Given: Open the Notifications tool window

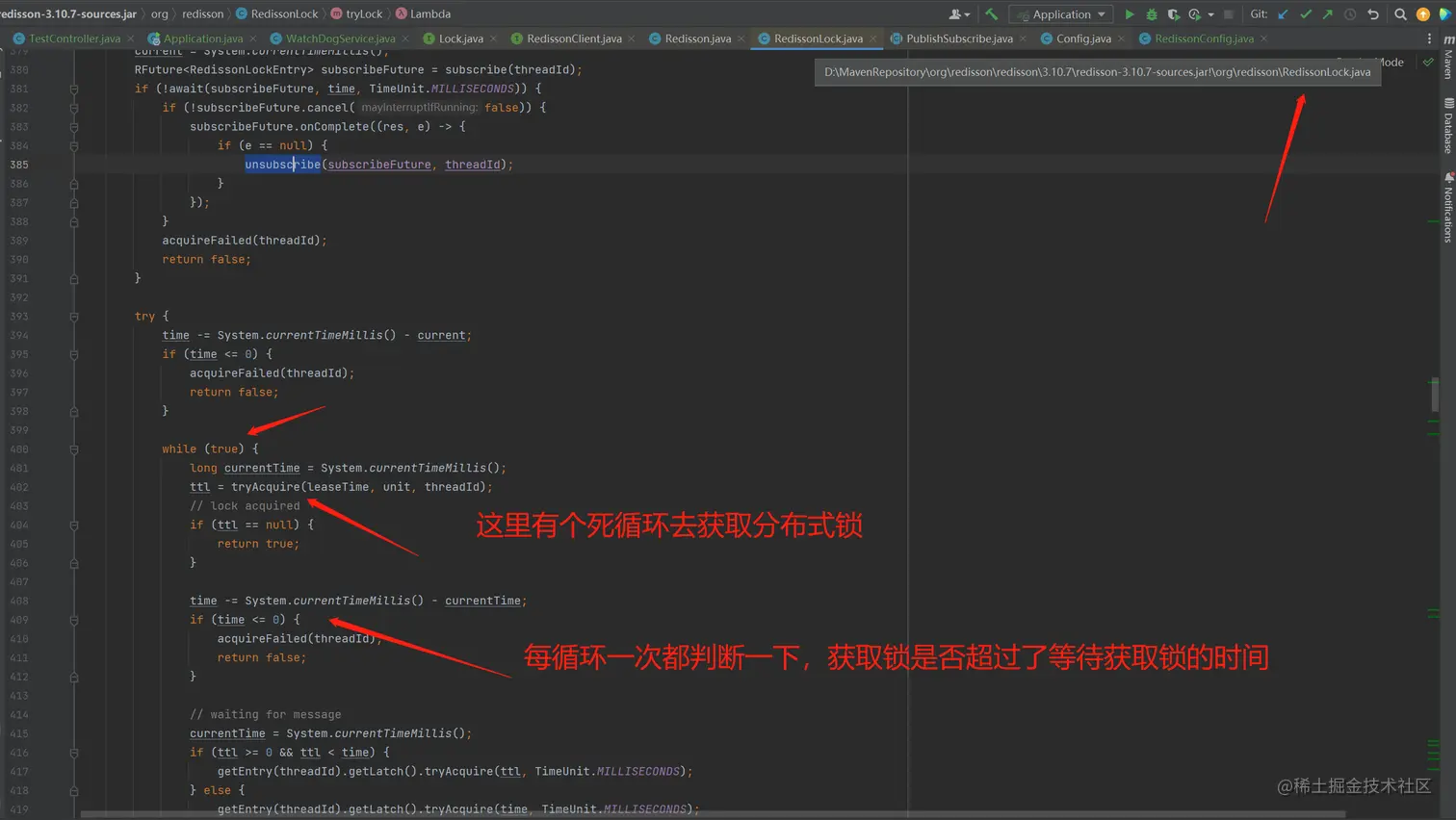Looking at the screenshot, I should pyautogui.click(x=1448, y=207).
